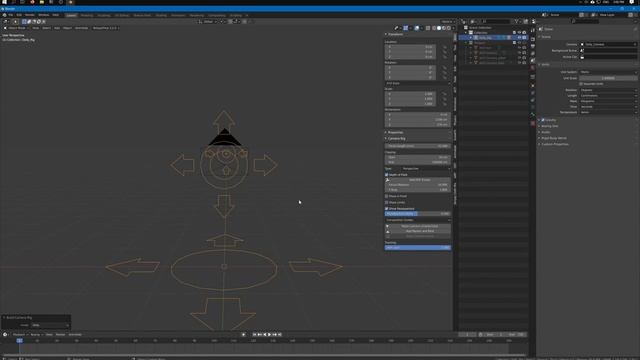
Task: Click the outliner search field
Action: tap(495, 21)
